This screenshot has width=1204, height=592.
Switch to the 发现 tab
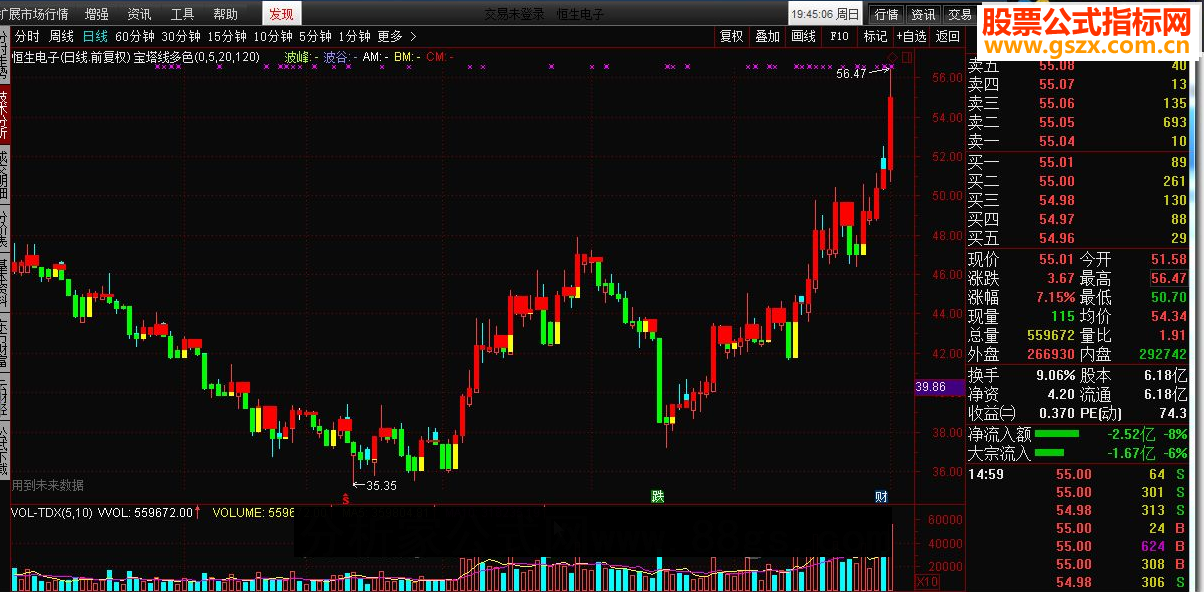pyautogui.click(x=282, y=14)
